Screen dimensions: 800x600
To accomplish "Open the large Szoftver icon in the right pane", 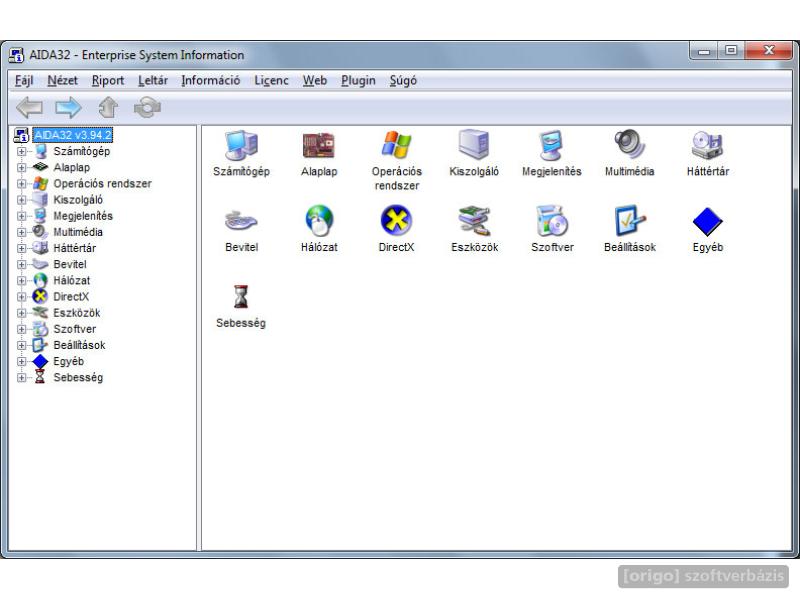I will click(552, 221).
